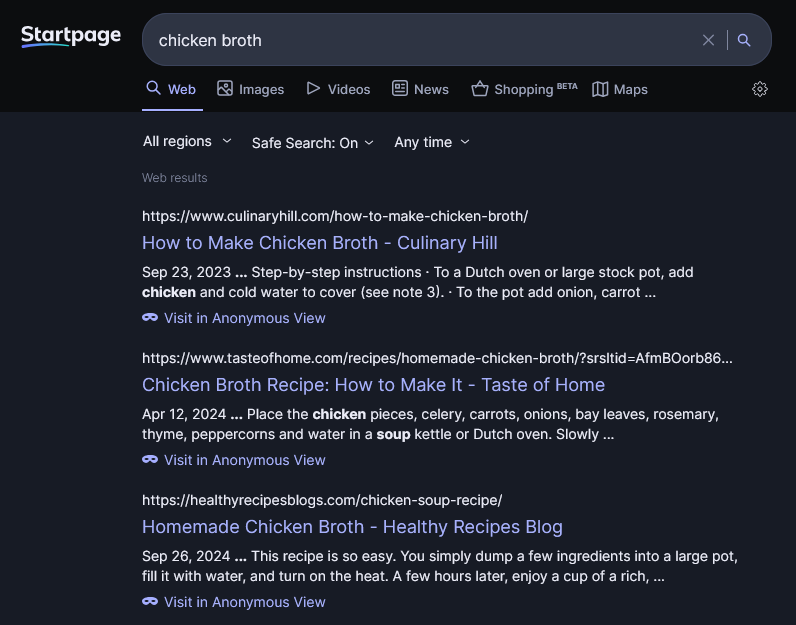This screenshot has height=625, width=796.
Task: Click the News newspaper icon
Action: click(400, 88)
